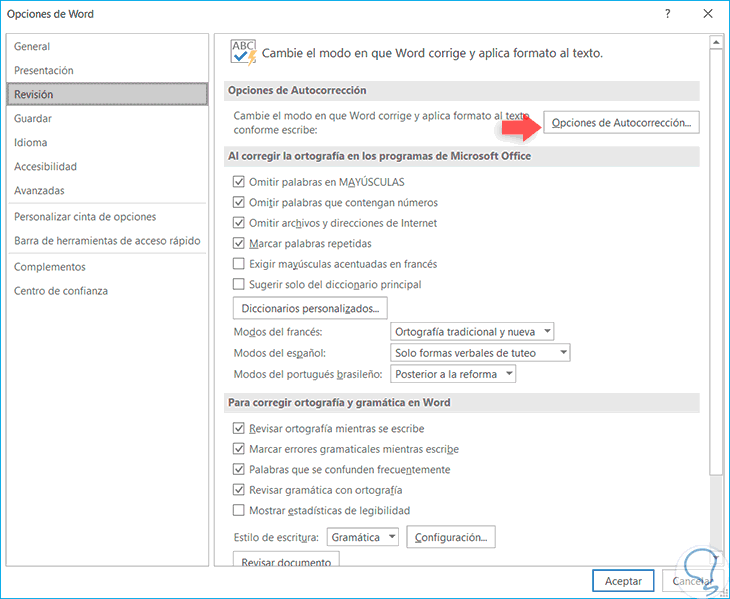Click Opciones de Autocorrección button

point(621,122)
